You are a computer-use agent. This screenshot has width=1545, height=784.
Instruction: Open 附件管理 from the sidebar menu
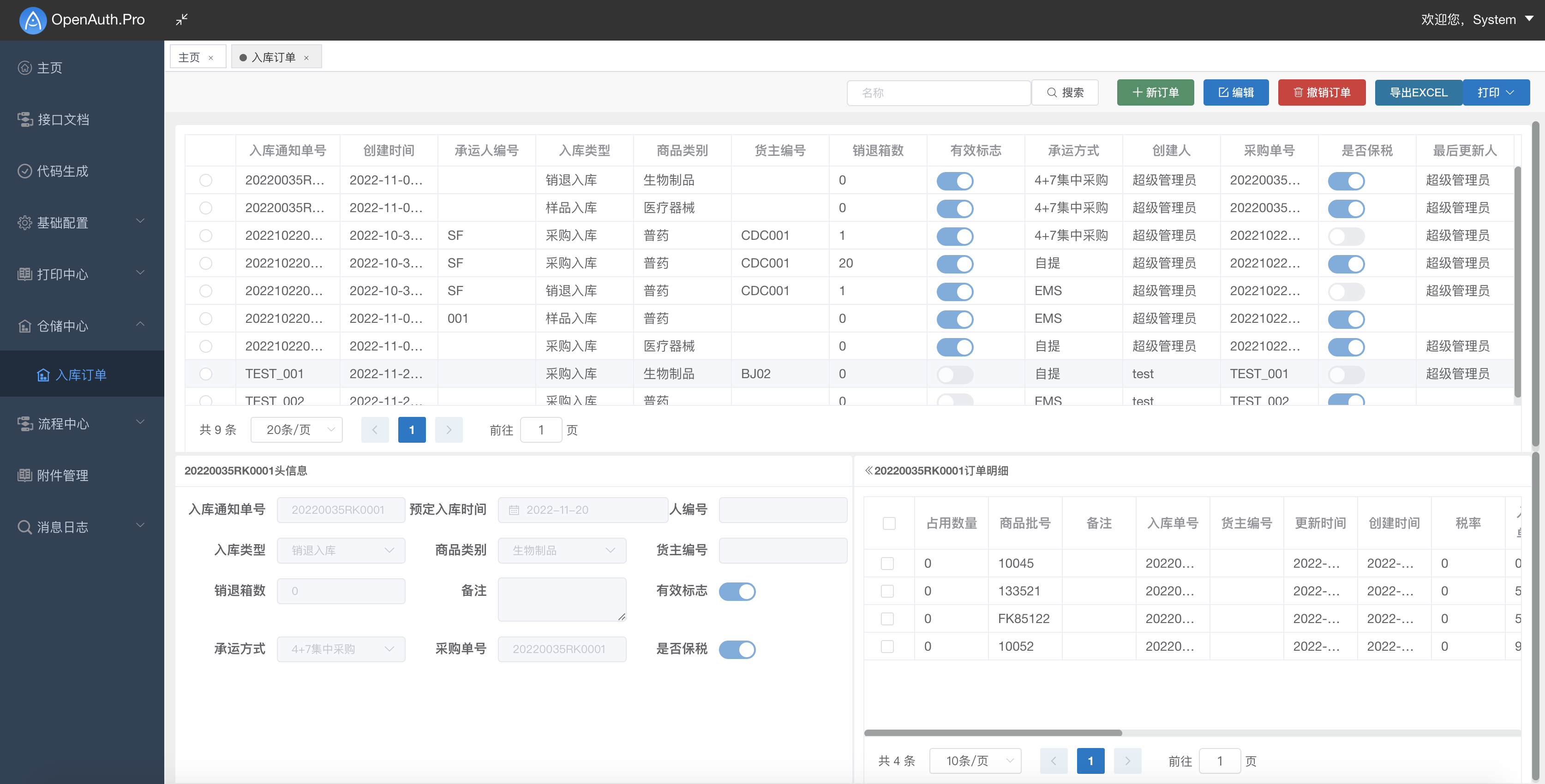pos(82,475)
